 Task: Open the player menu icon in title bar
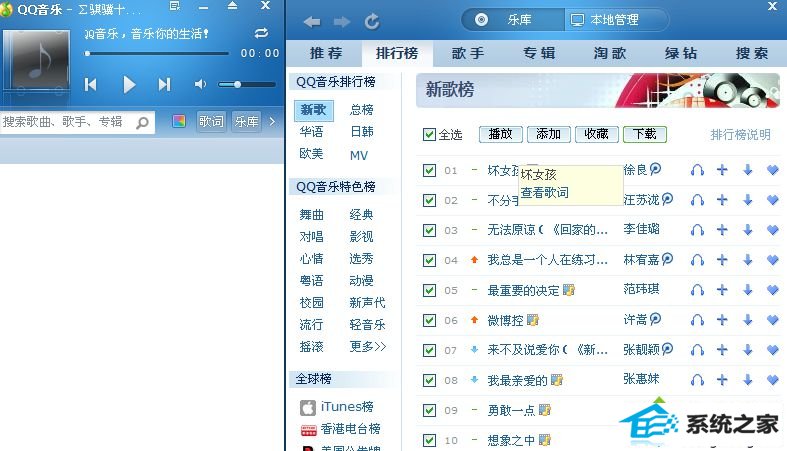tap(175, 6)
